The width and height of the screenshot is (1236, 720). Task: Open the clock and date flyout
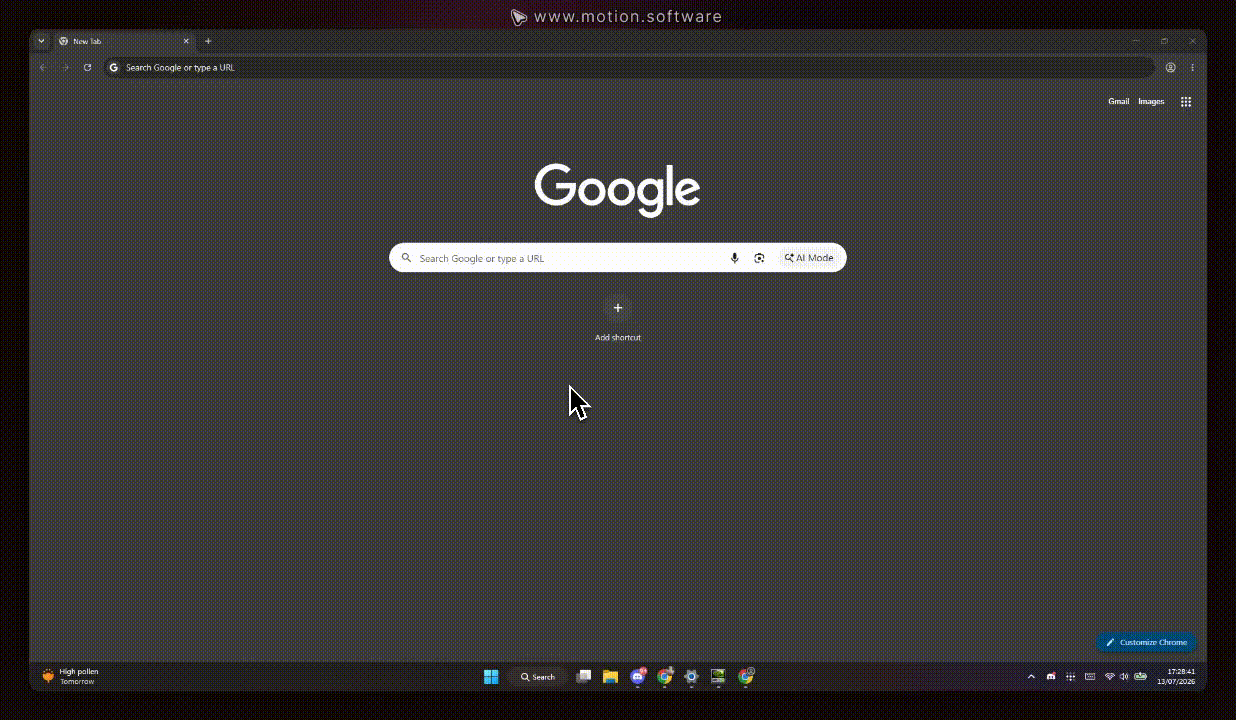1176,677
